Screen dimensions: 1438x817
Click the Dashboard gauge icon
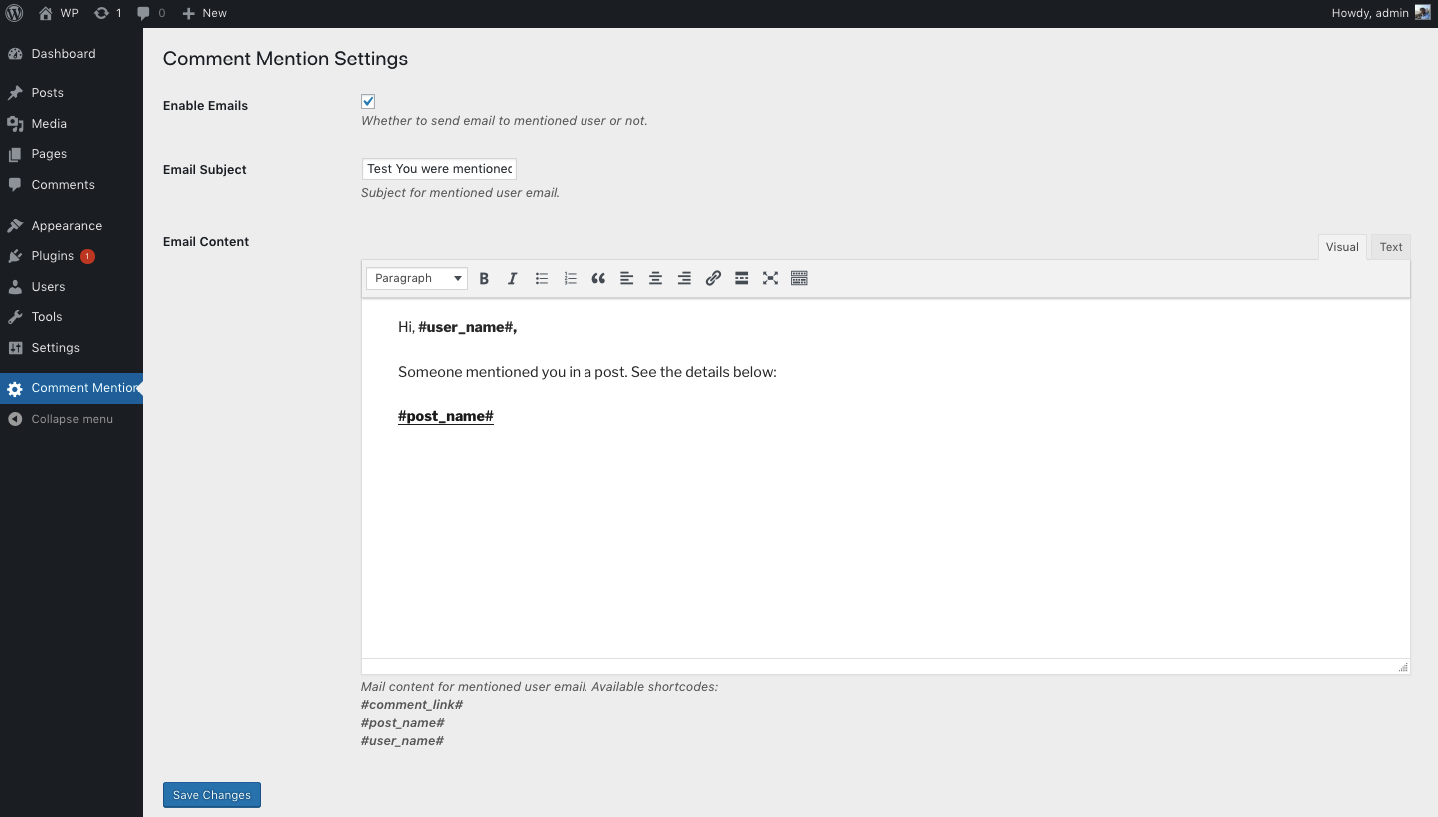[15, 54]
